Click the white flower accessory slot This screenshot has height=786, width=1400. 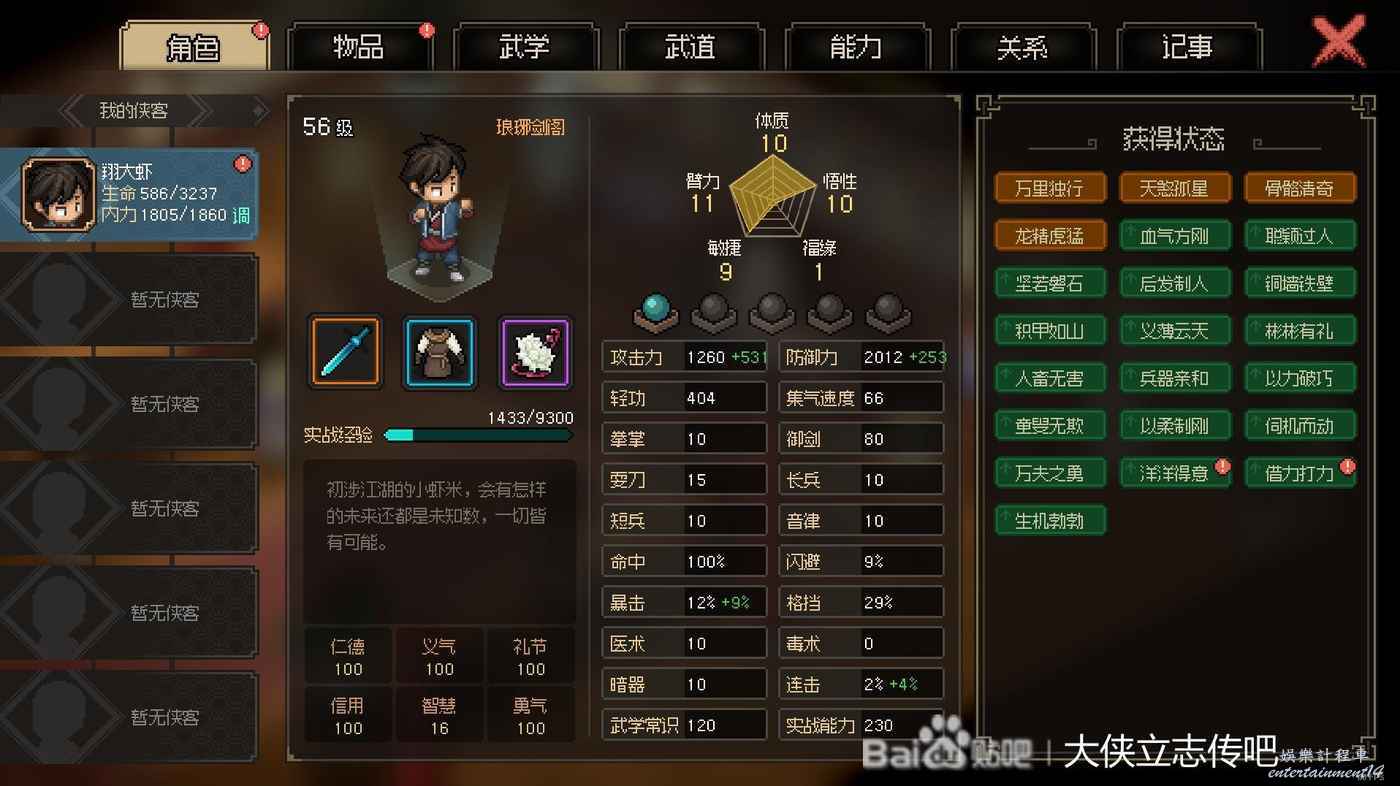pyautogui.click(x=535, y=352)
